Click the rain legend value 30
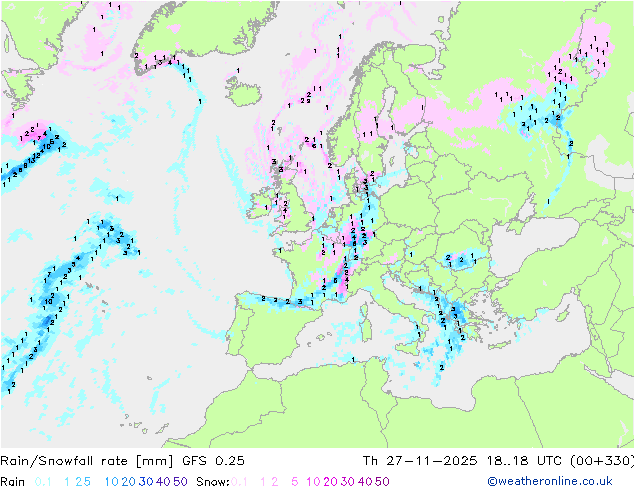 [146, 482]
